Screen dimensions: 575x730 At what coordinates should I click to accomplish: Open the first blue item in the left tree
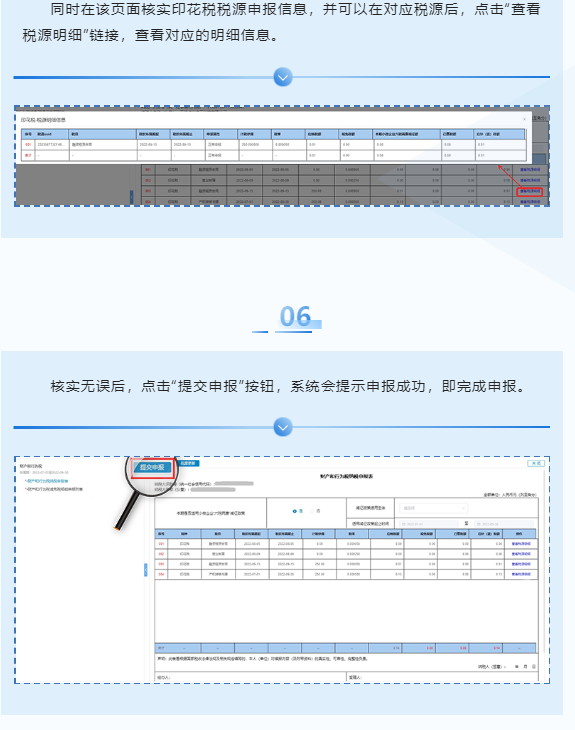click(x=47, y=481)
